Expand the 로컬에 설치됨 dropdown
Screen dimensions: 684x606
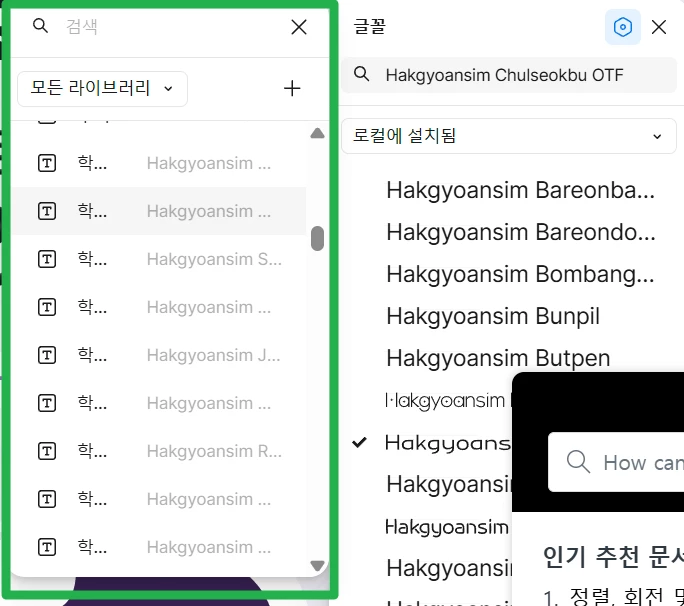pyautogui.click(x=509, y=136)
